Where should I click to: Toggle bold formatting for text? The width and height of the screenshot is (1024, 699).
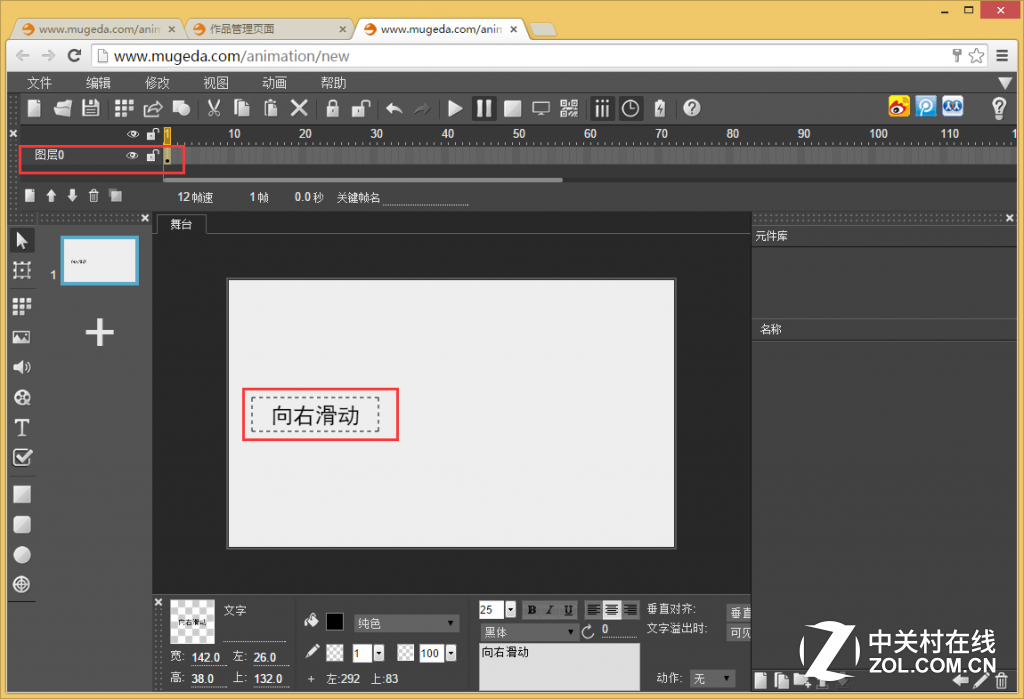pyautogui.click(x=532, y=609)
